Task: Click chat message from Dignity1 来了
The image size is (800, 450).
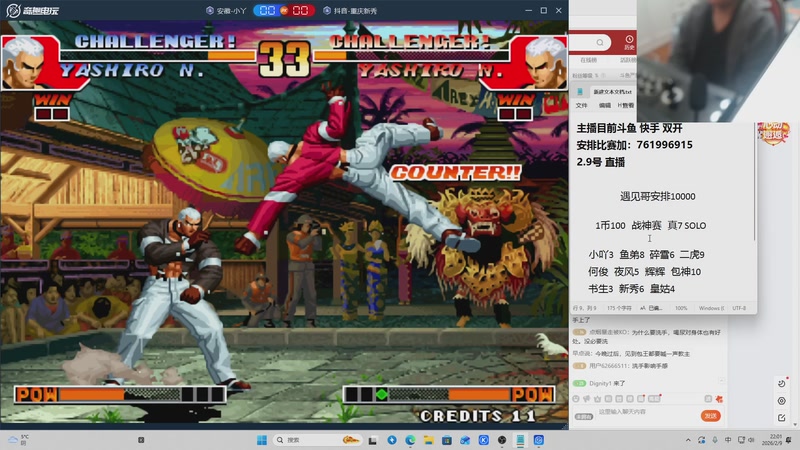Action: click(x=599, y=383)
